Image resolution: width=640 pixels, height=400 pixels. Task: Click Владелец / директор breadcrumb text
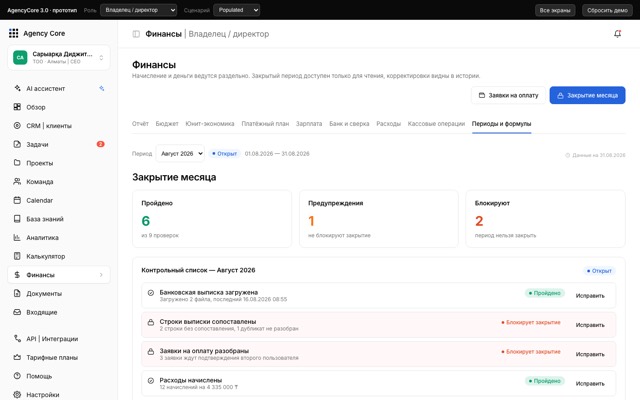coord(229,34)
